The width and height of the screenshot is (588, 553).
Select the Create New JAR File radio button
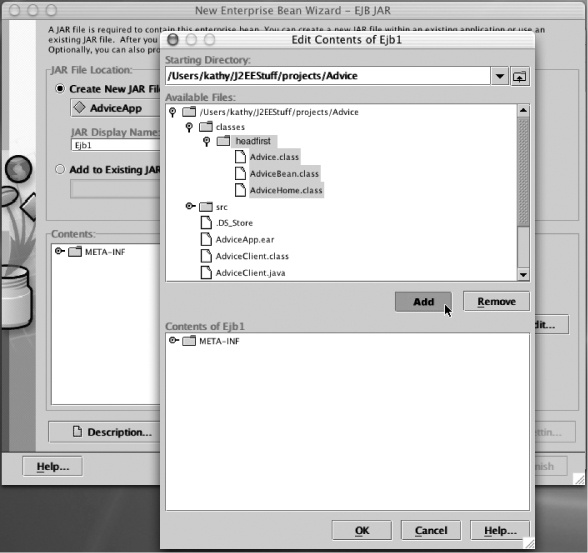[60, 88]
